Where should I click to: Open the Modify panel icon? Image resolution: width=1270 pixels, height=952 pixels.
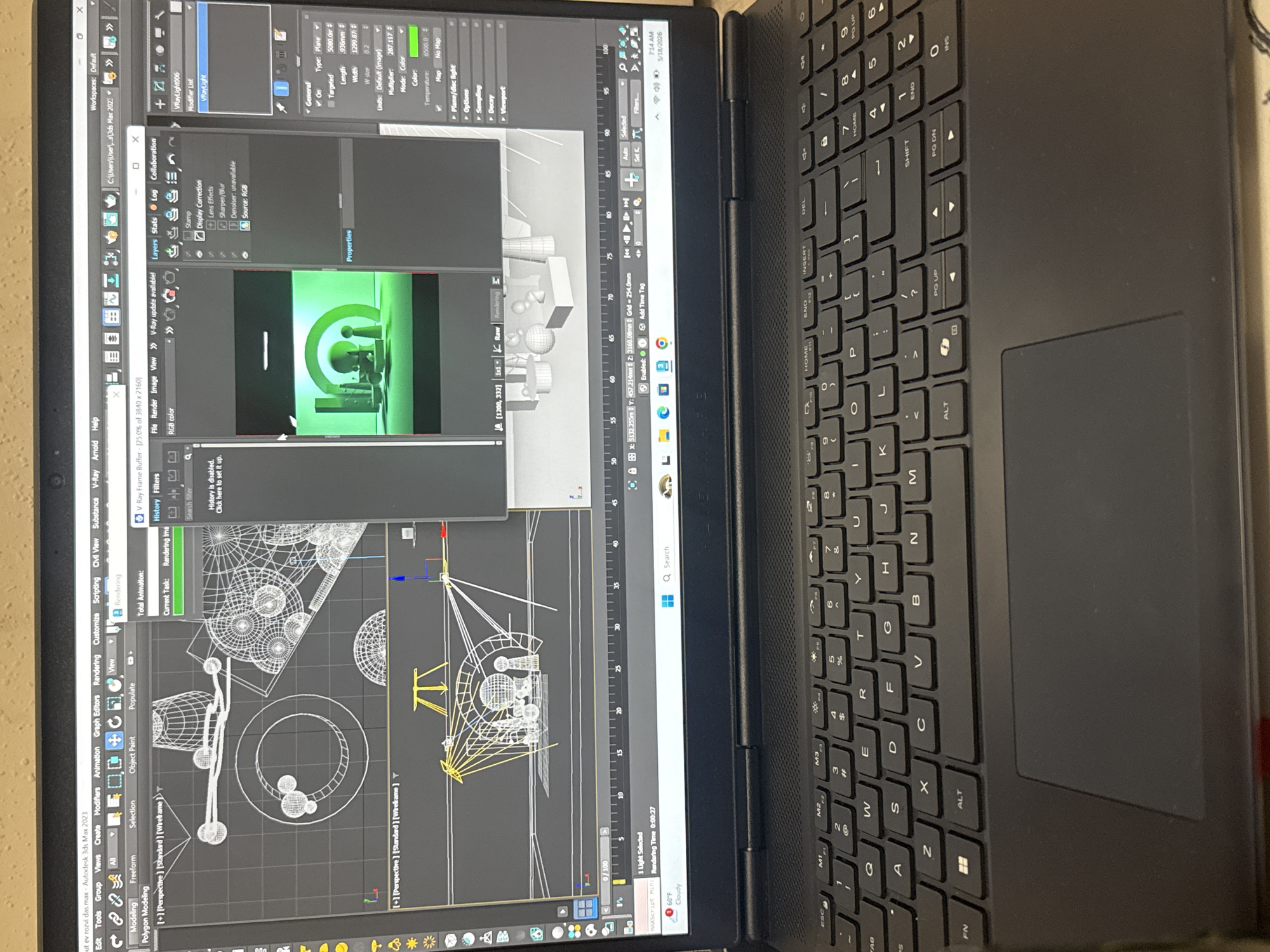click(160, 86)
